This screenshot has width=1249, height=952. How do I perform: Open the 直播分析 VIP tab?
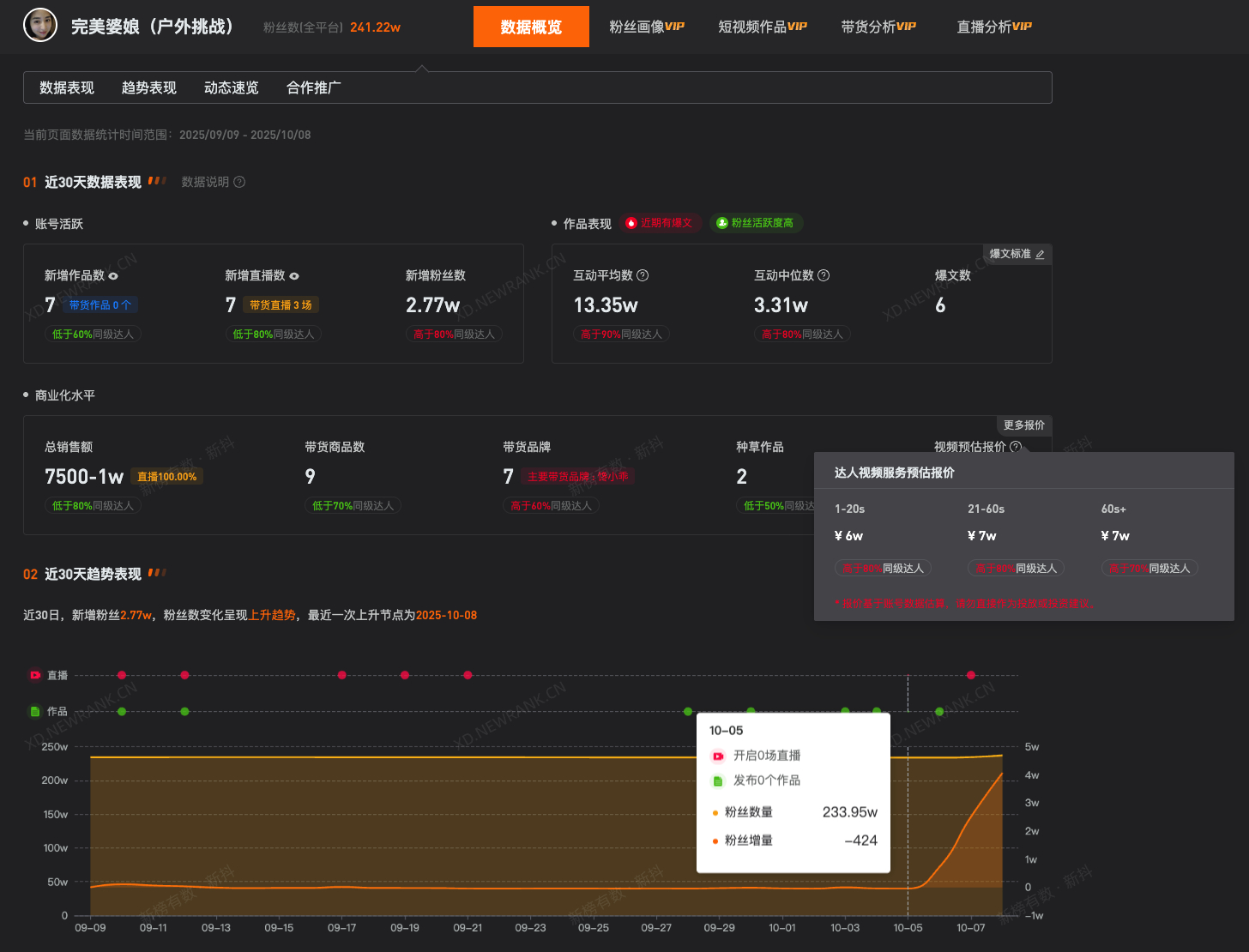(994, 27)
